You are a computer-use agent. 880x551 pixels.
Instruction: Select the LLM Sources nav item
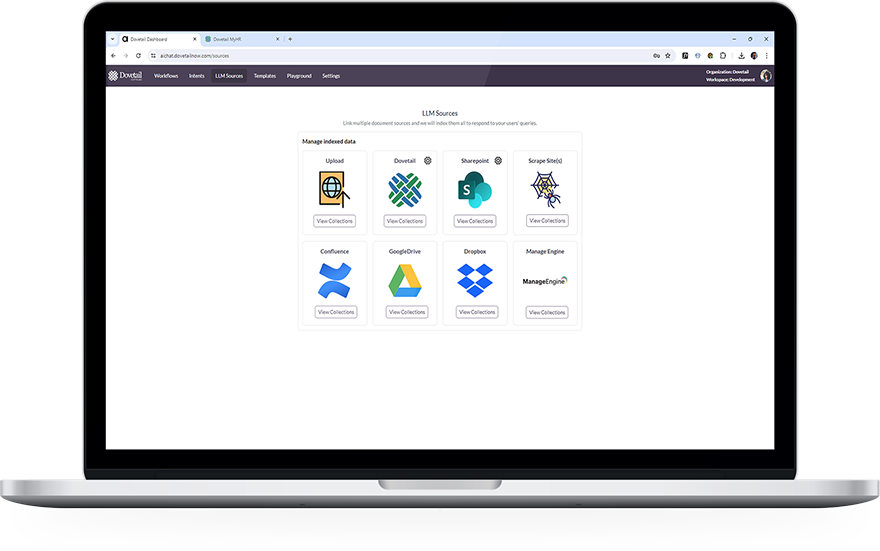229,76
